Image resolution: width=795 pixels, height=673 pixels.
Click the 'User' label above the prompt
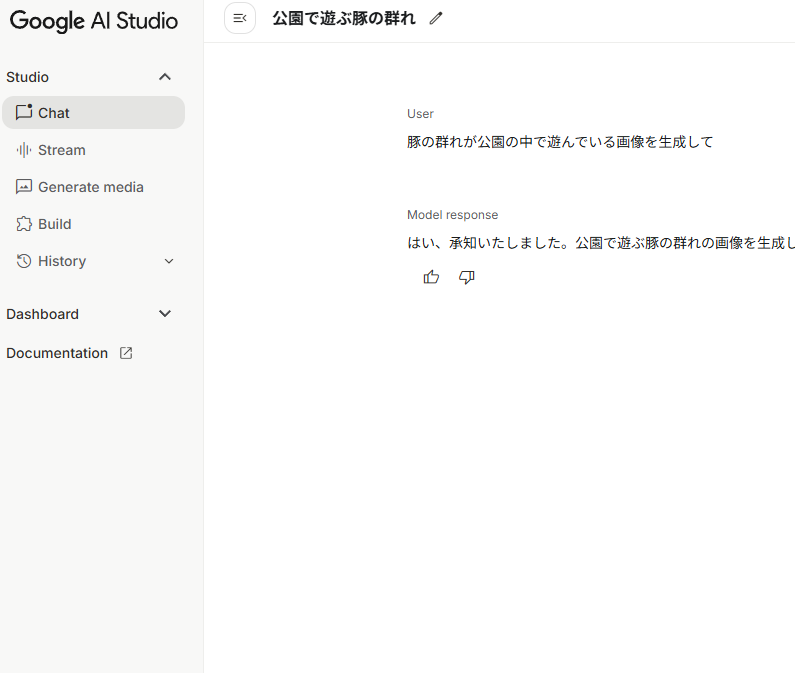(x=420, y=114)
